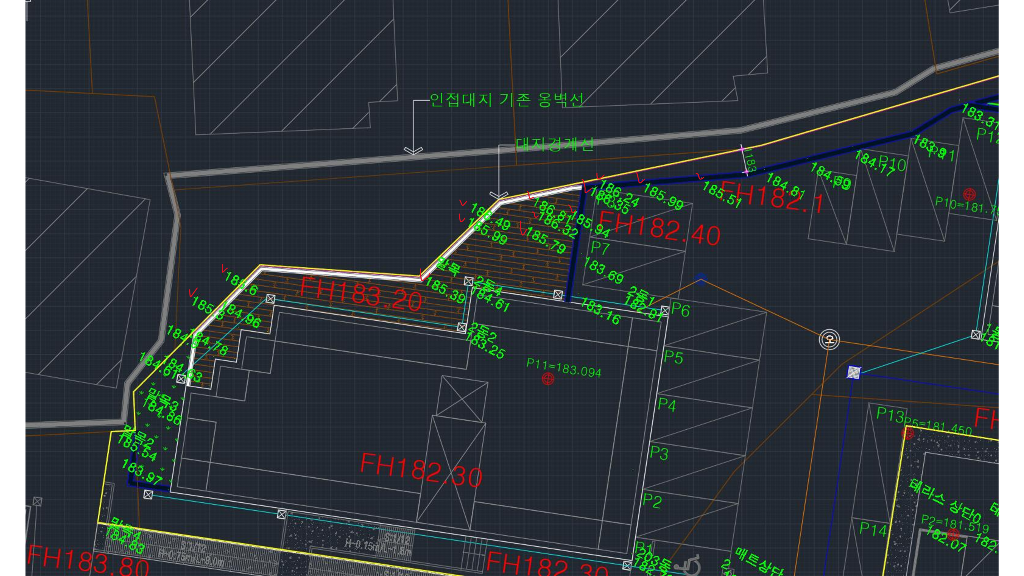This screenshot has width=1024, height=576.
Task: Select the wheelchair accessible parking symbol
Action: (687, 567)
